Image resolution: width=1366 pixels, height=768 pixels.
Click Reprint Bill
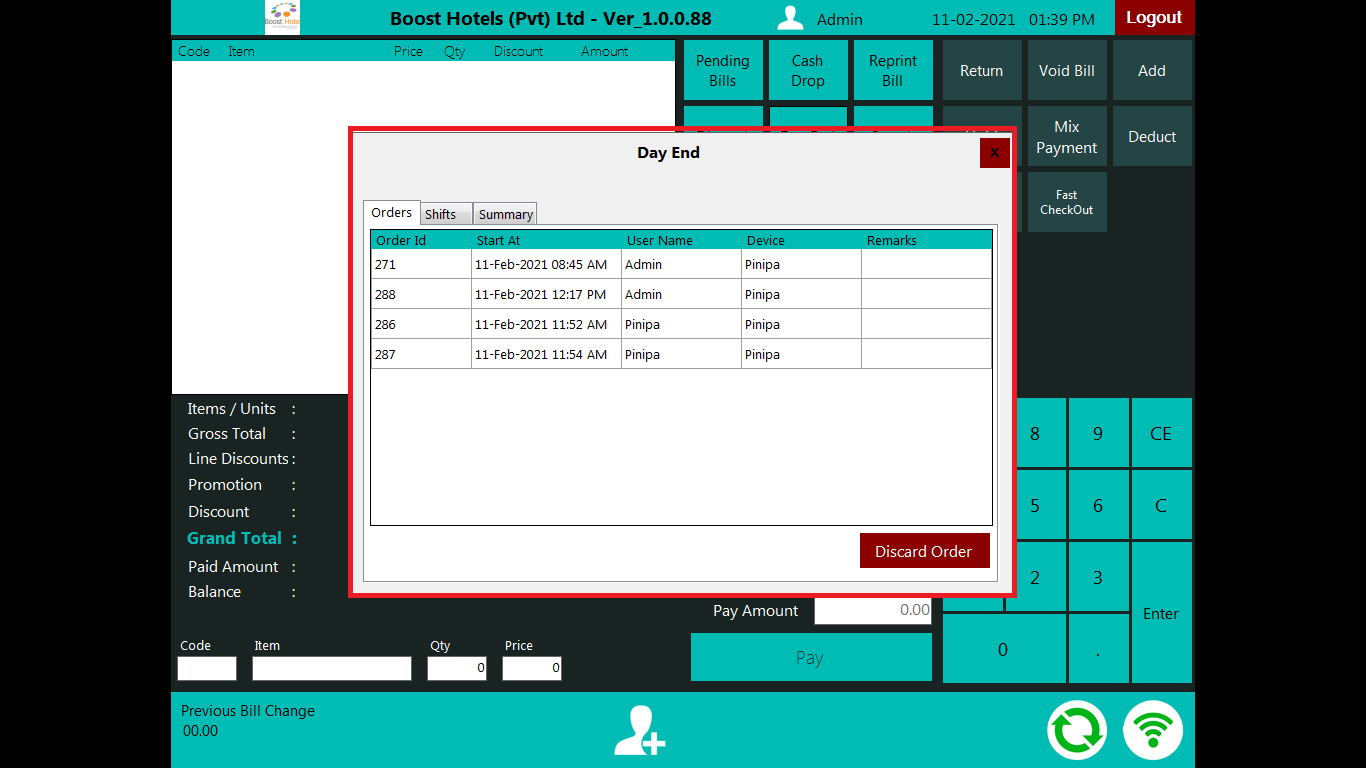point(893,71)
